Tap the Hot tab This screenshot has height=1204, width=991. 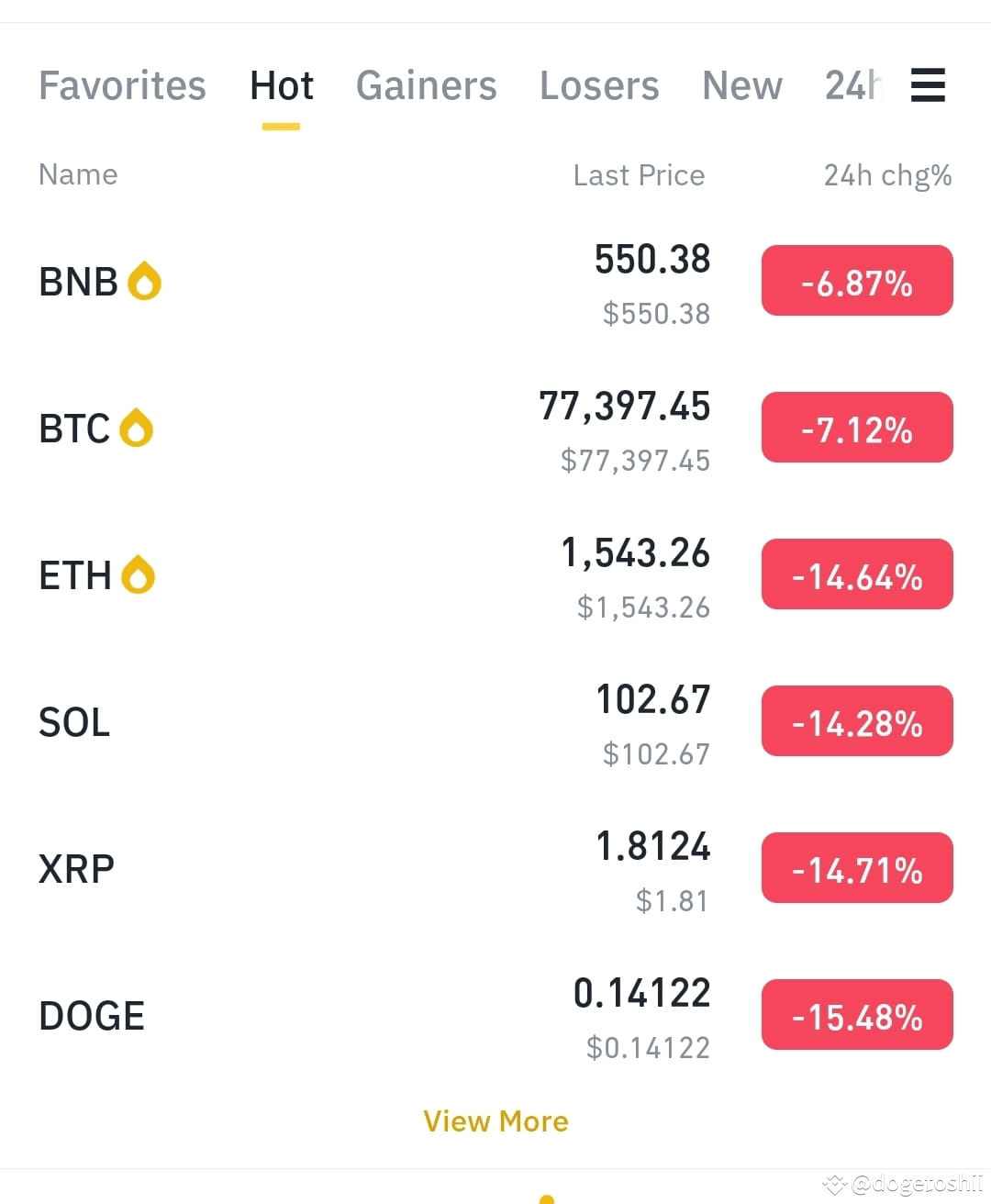(281, 85)
